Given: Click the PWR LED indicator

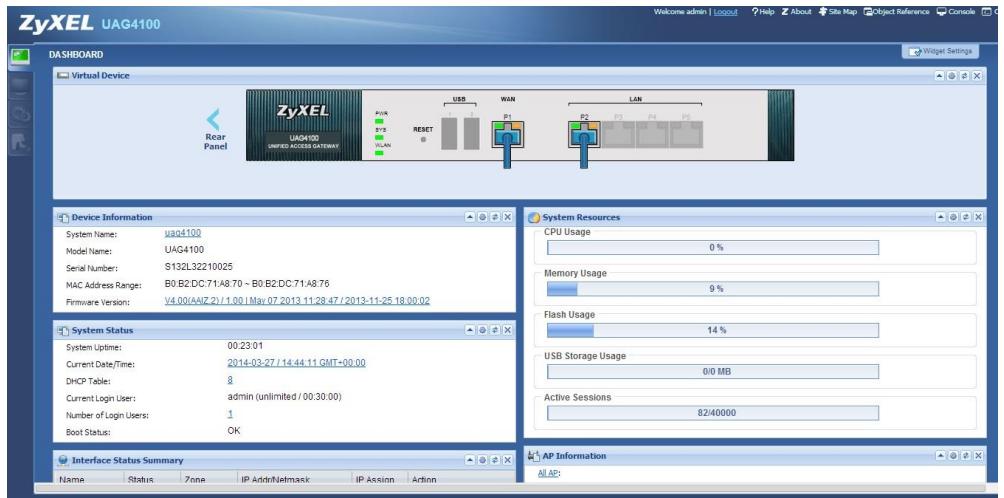Looking at the screenshot, I should (x=380, y=120).
